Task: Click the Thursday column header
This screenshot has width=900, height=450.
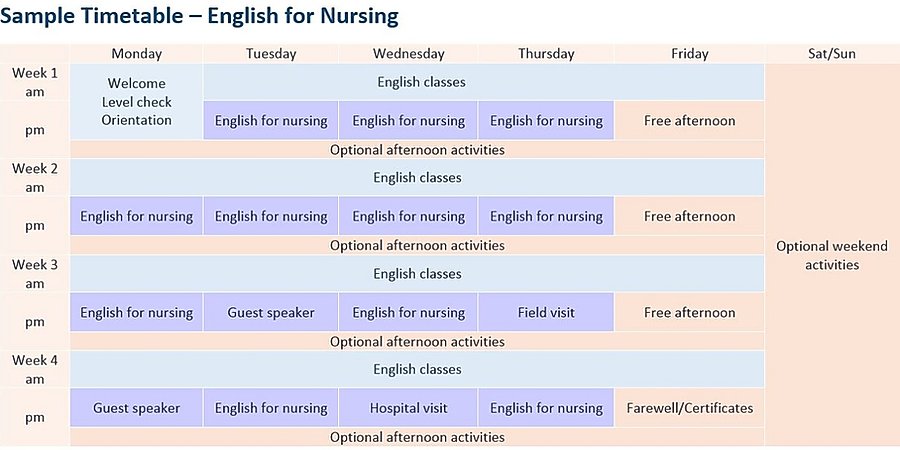Action: [x=546, y=54]
